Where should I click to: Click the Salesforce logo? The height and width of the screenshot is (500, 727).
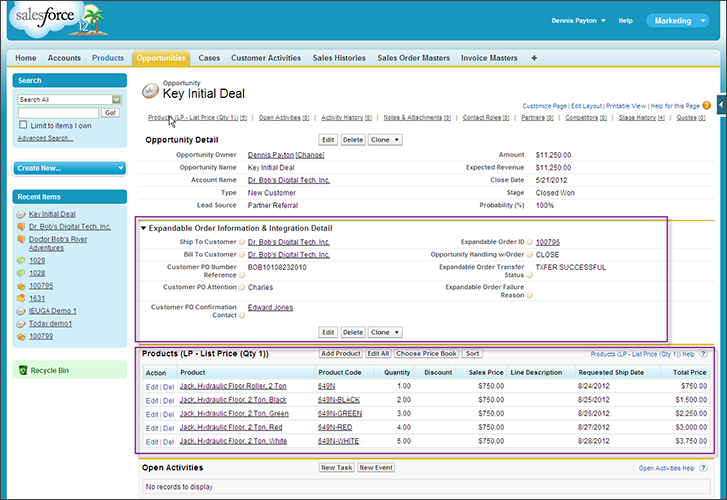(x=58, y=19)
